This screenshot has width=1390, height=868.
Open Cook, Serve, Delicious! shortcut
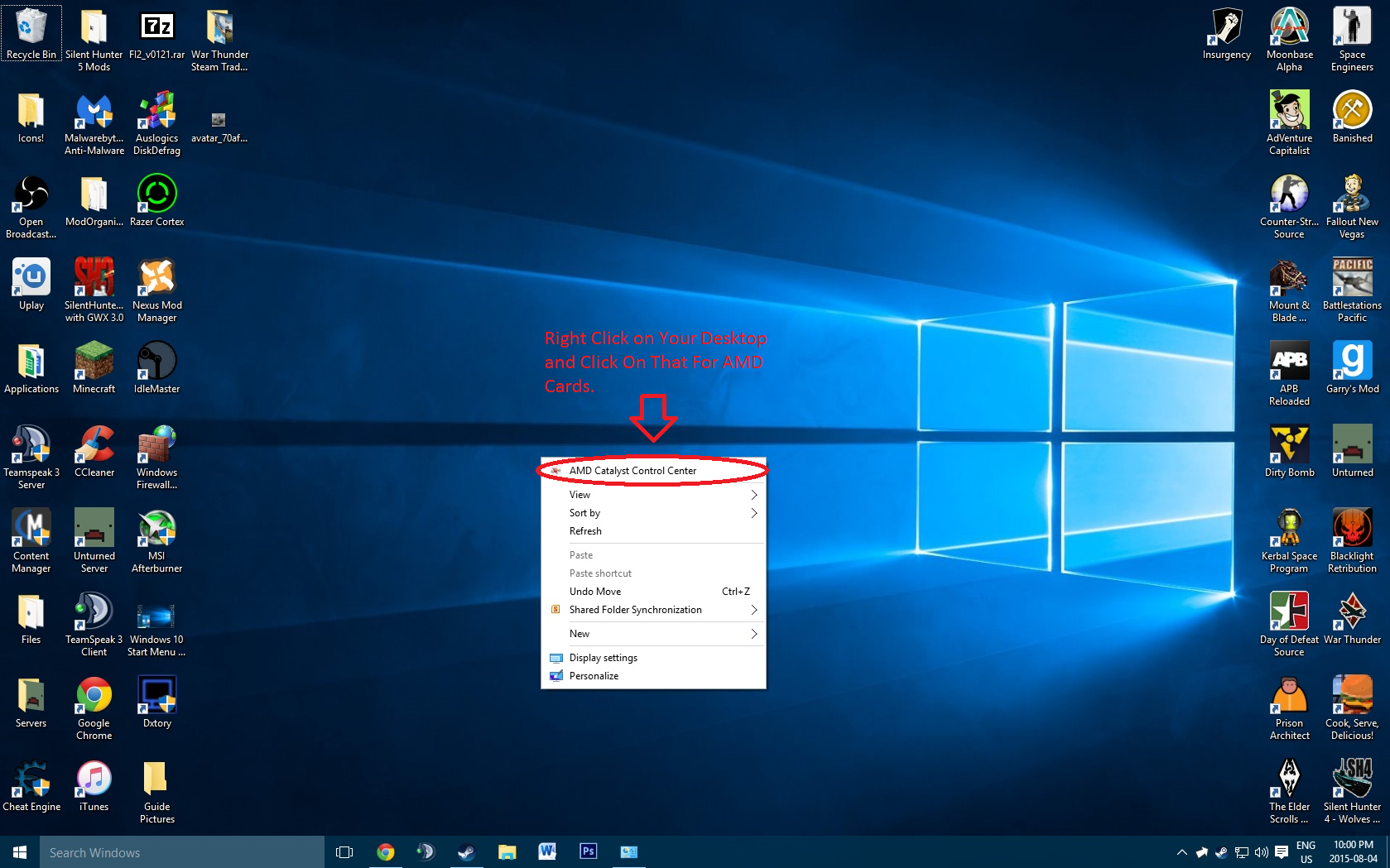(1353, 708)
